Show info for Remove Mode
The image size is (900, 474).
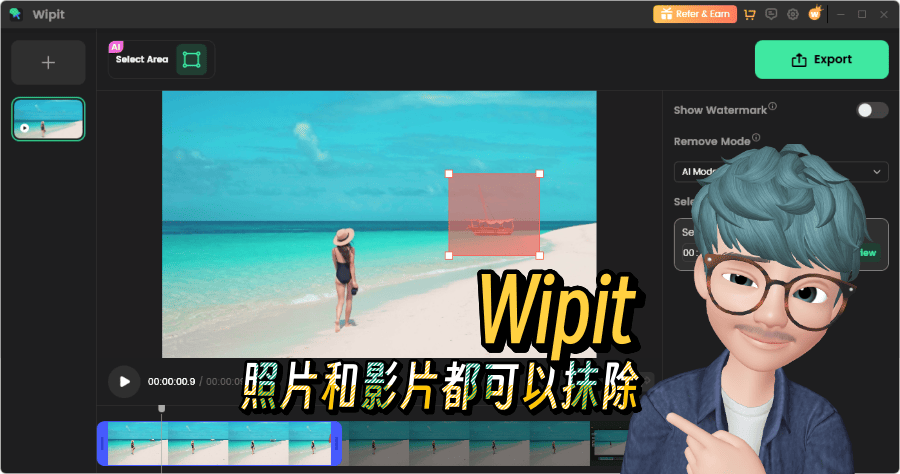(756, 137)
